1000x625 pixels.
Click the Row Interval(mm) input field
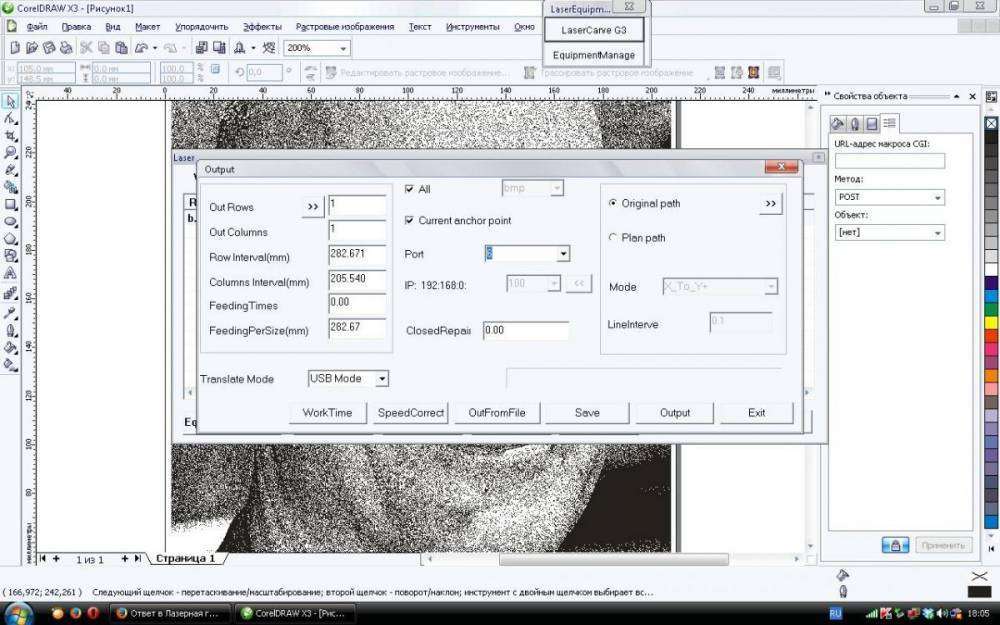[x=357, y=256]
